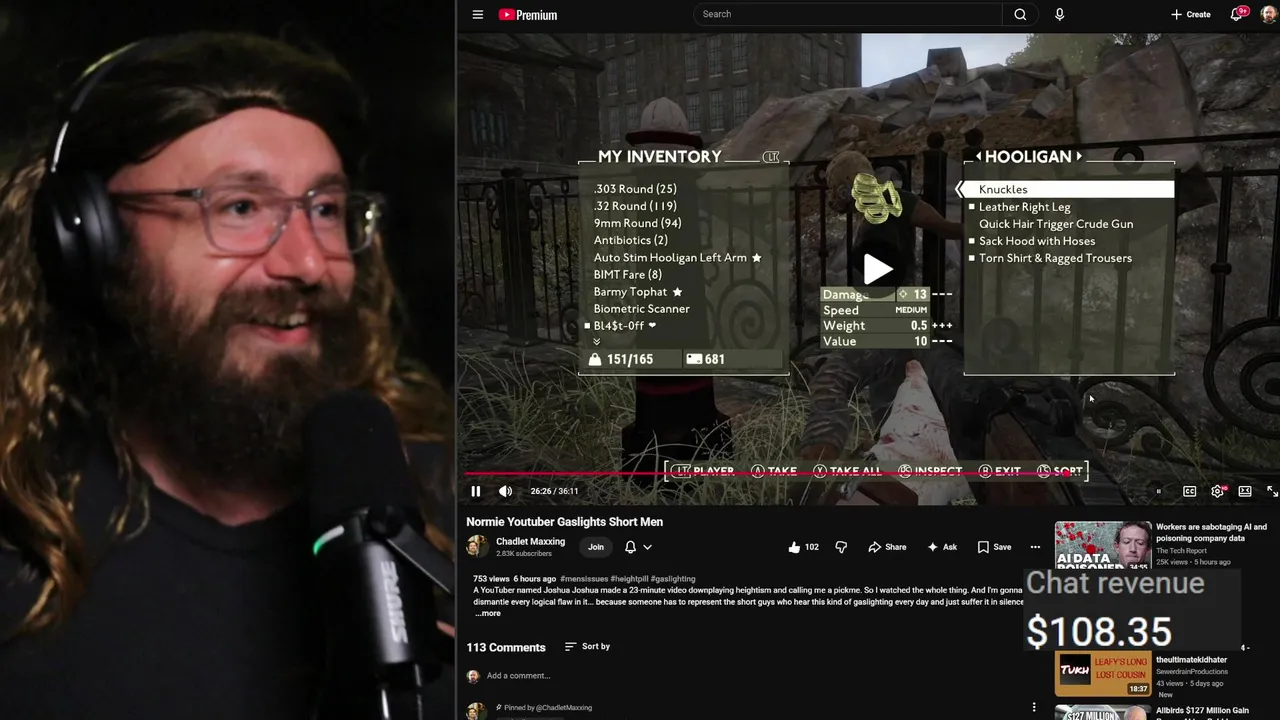Select Quick Hair Trigger Crude Gun item
The width and height of the screenshot is (1280, 720).
click(x=1055, y=224)
